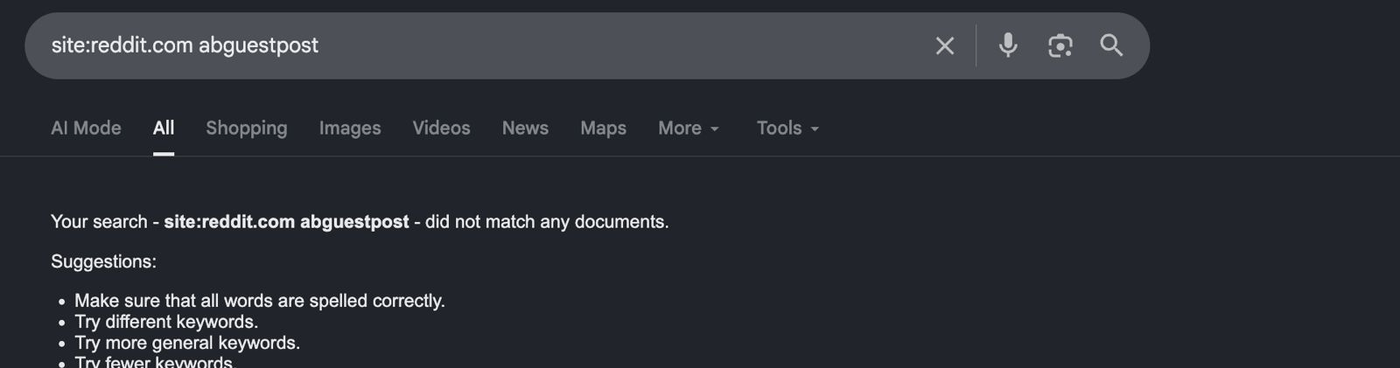Click into the search field text
This screenshot has height=368, width=1400.
coord(185,45)
